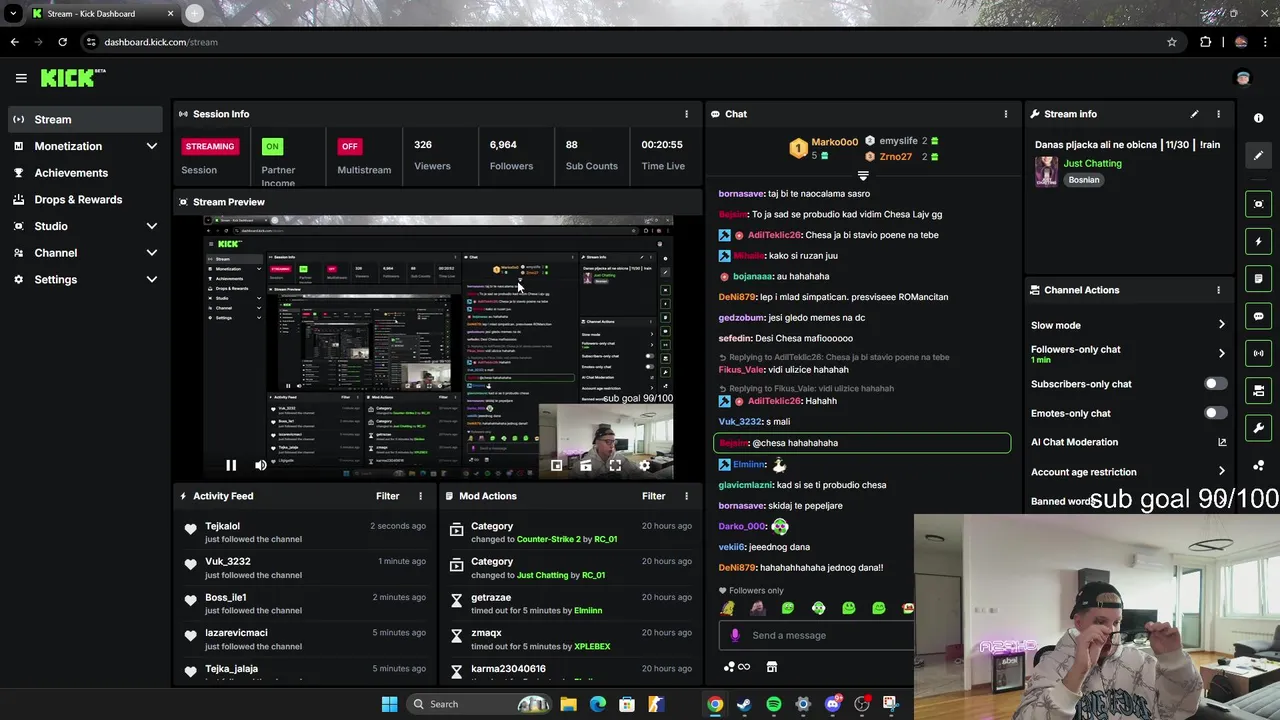This screenshot has height=720, width=1280.
Task: Bookmark this page with the star icon
Action: [x=1171, y=42]
